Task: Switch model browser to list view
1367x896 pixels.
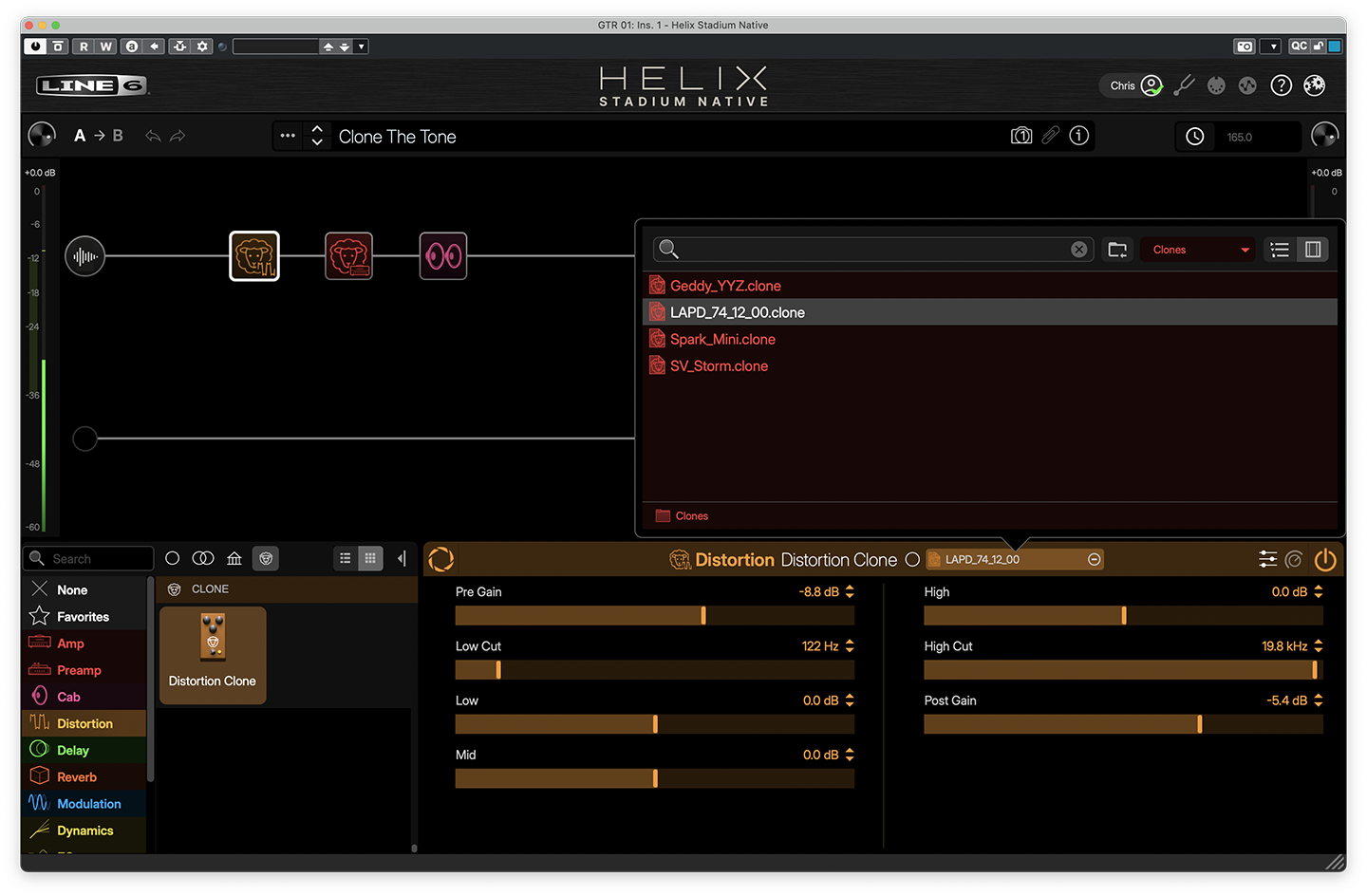Action: 346,559
